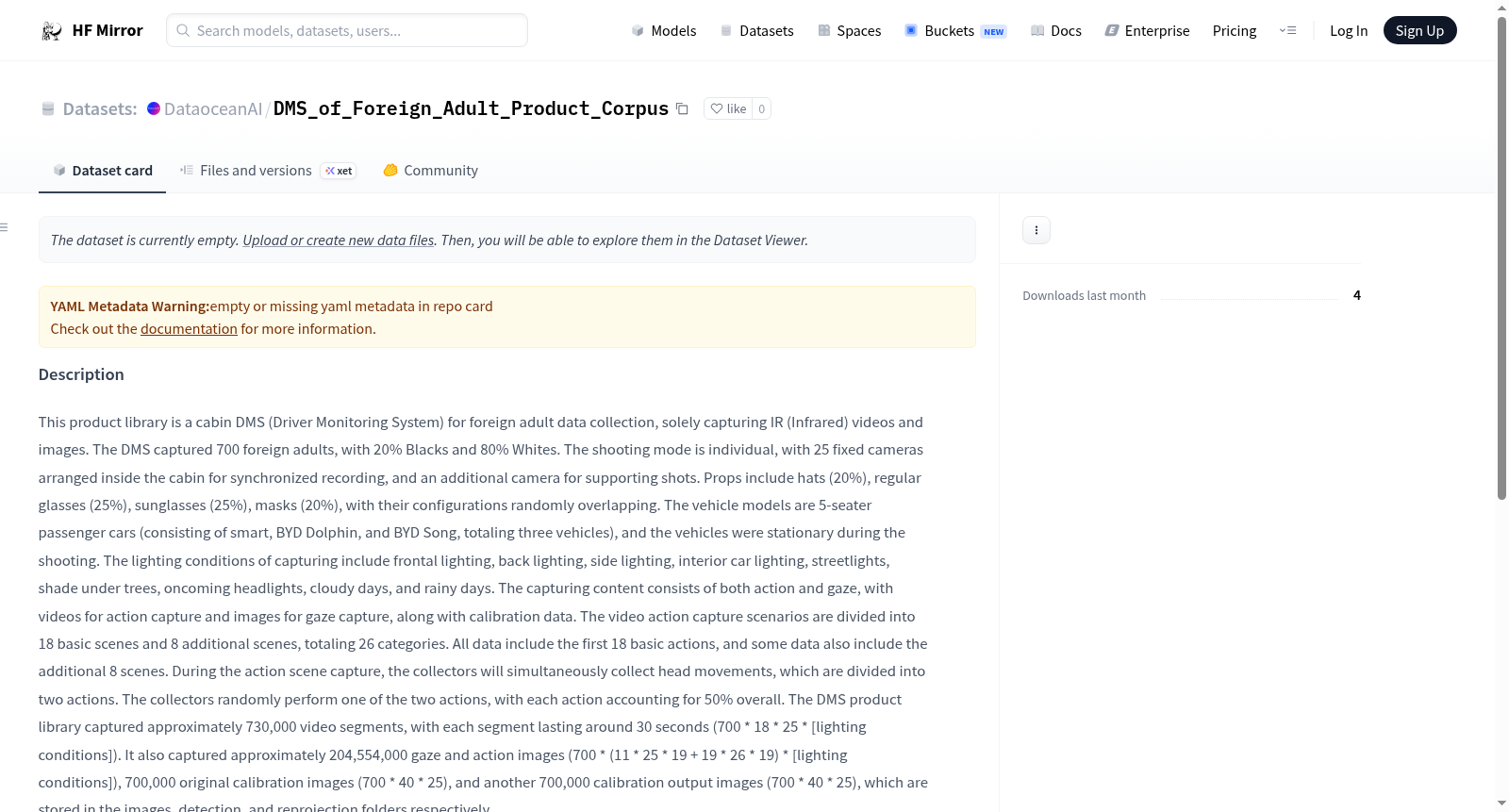
Task: Click the Downloads last month label
Action: [x=1085, y=296]
